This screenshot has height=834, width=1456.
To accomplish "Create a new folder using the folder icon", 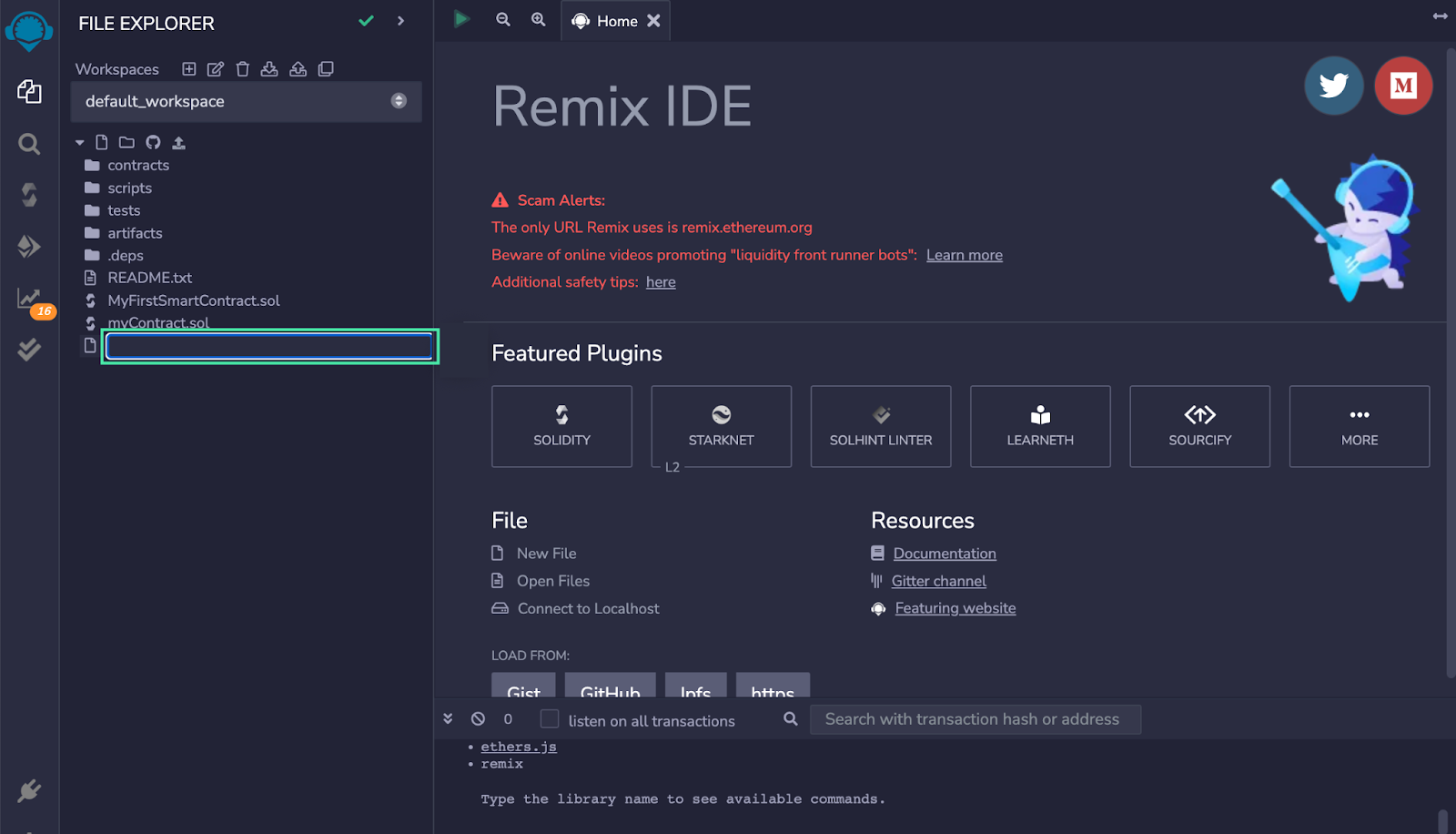I will pyautogui.click(x=126, y=142).
